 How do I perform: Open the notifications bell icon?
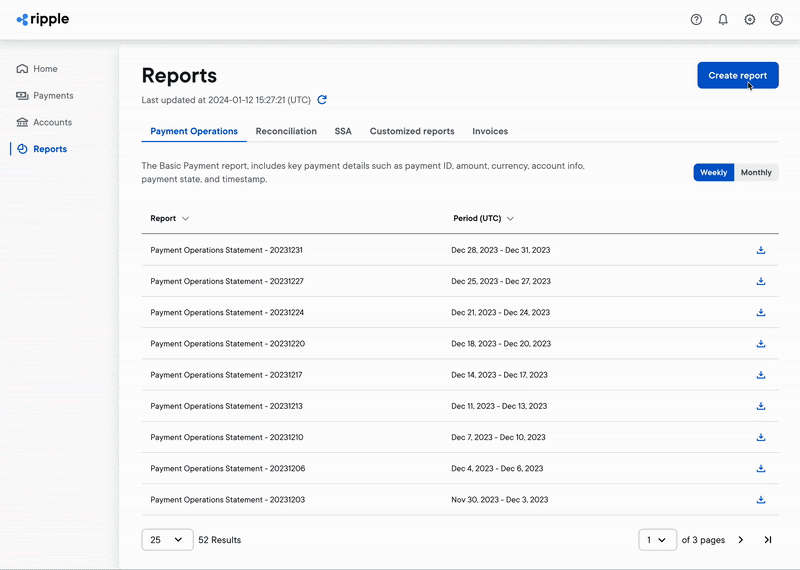[723, 19]
